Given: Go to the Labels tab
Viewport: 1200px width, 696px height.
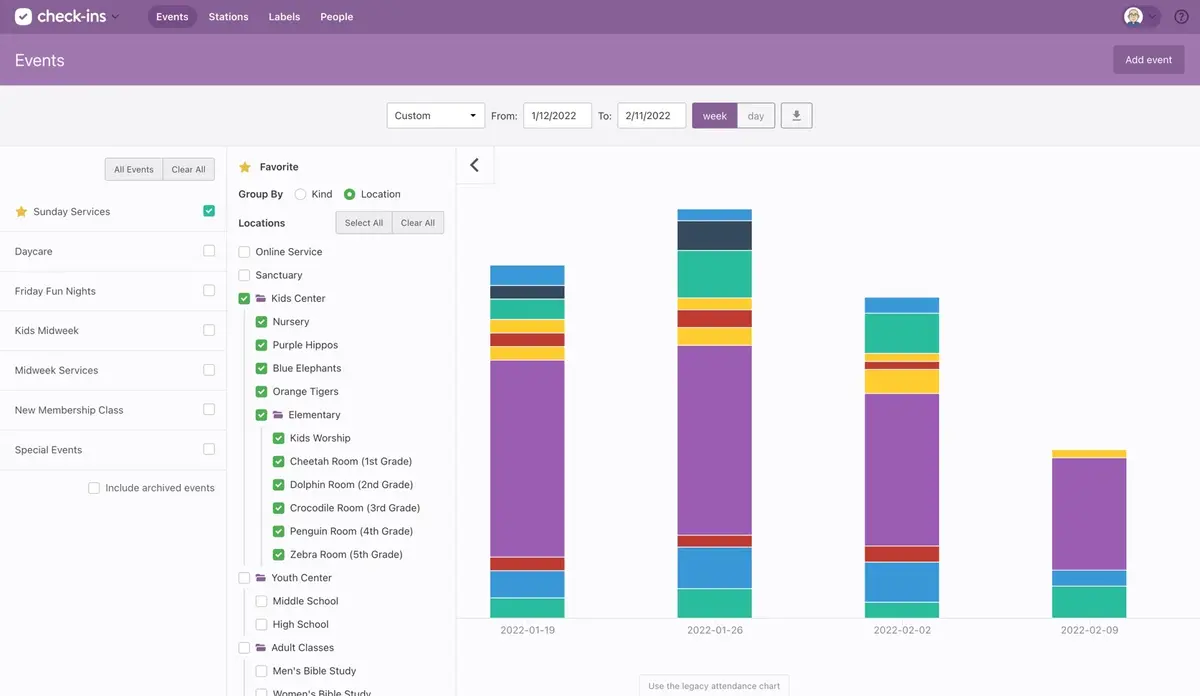Looking at the screenshot, I should tap(284, 17).
